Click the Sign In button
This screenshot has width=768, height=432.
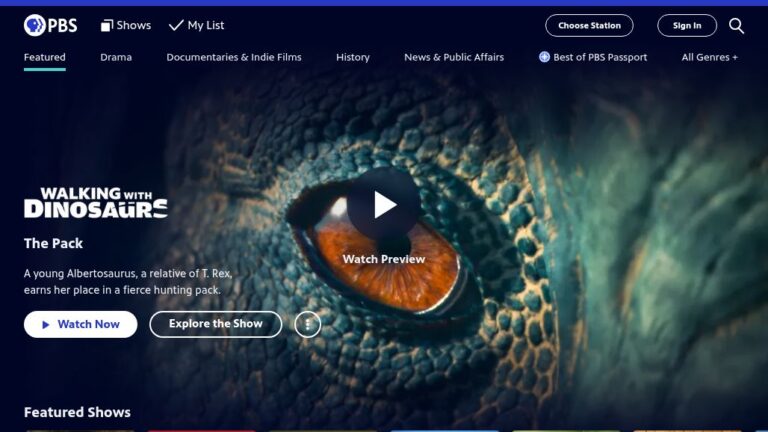coord(687,25)
